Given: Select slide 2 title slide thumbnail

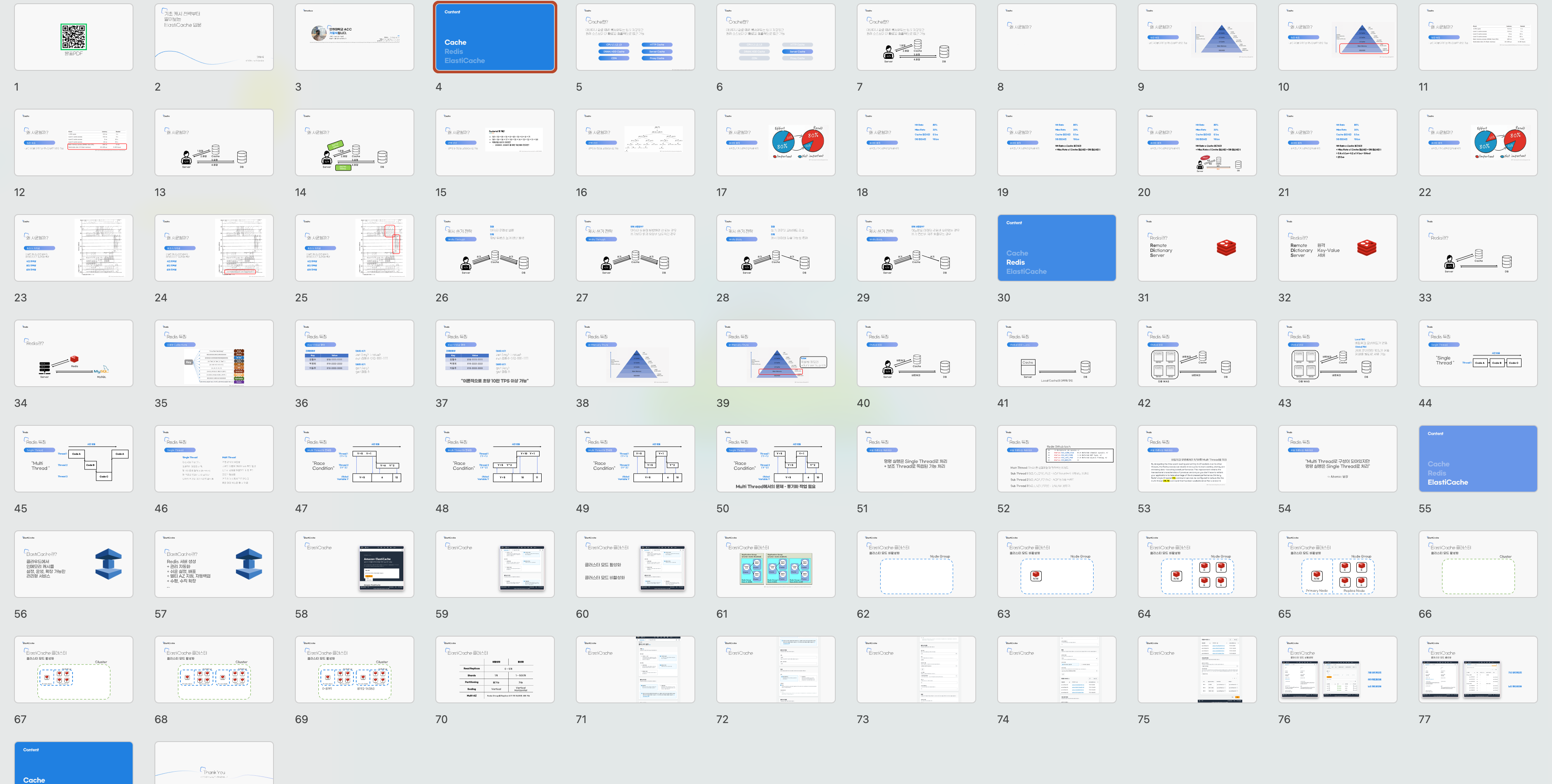Looking at the screenshot, I should [x=214, y=37].
